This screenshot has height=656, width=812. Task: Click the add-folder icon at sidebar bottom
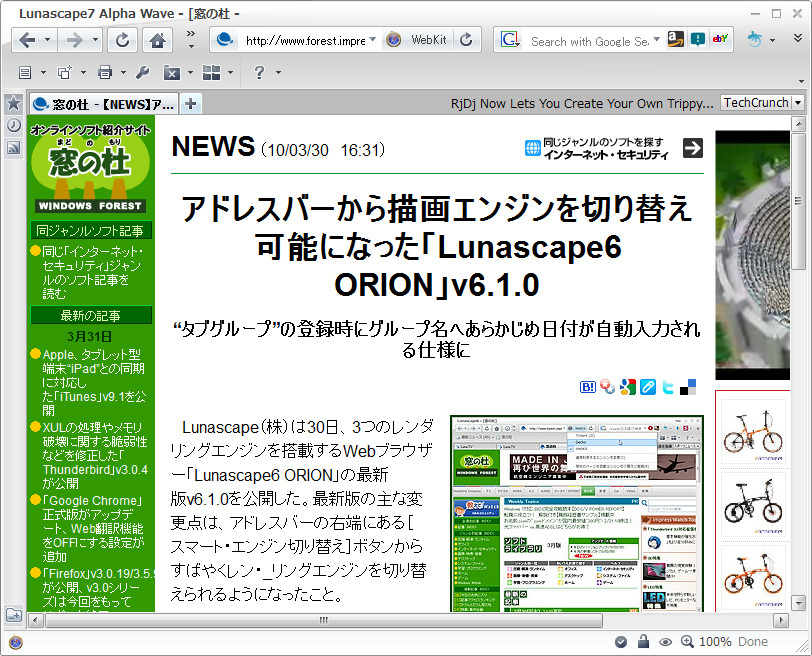tap(13, 615)
